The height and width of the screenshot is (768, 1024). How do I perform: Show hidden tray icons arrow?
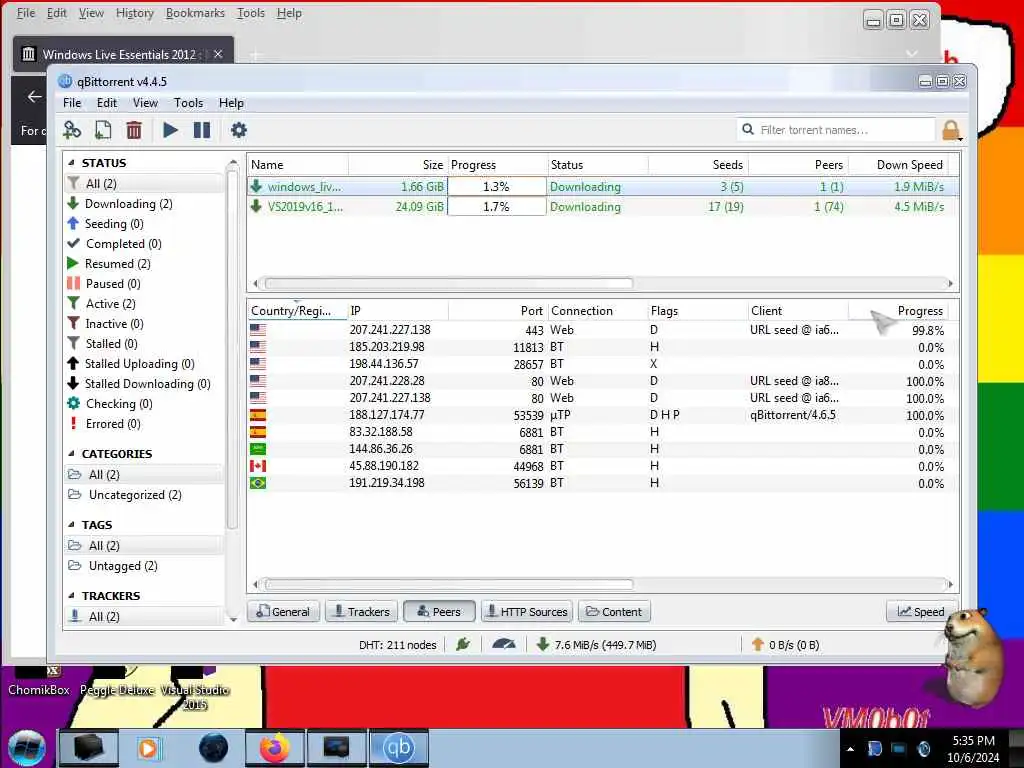[x=850, y=749]
